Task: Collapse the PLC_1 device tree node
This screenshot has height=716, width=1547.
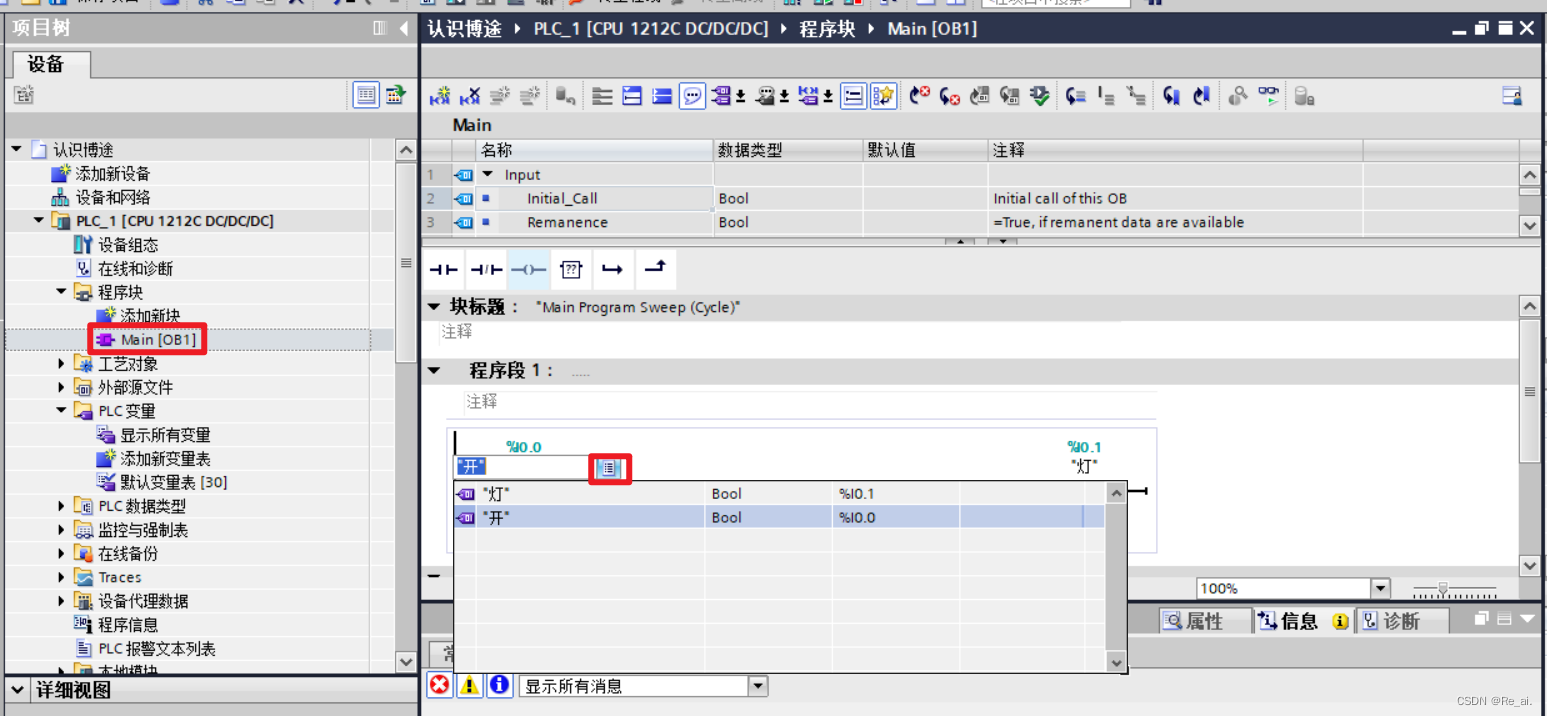Action: point(38,220)
